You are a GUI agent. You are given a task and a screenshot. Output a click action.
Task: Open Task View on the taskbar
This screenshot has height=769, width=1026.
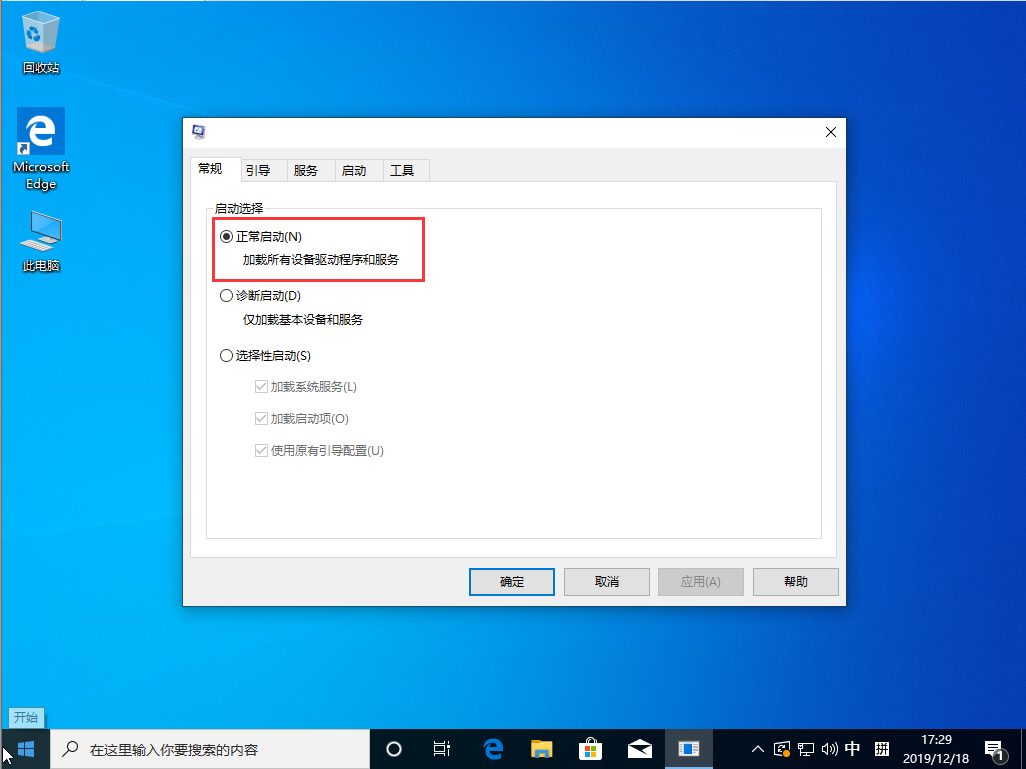point(442,749)
